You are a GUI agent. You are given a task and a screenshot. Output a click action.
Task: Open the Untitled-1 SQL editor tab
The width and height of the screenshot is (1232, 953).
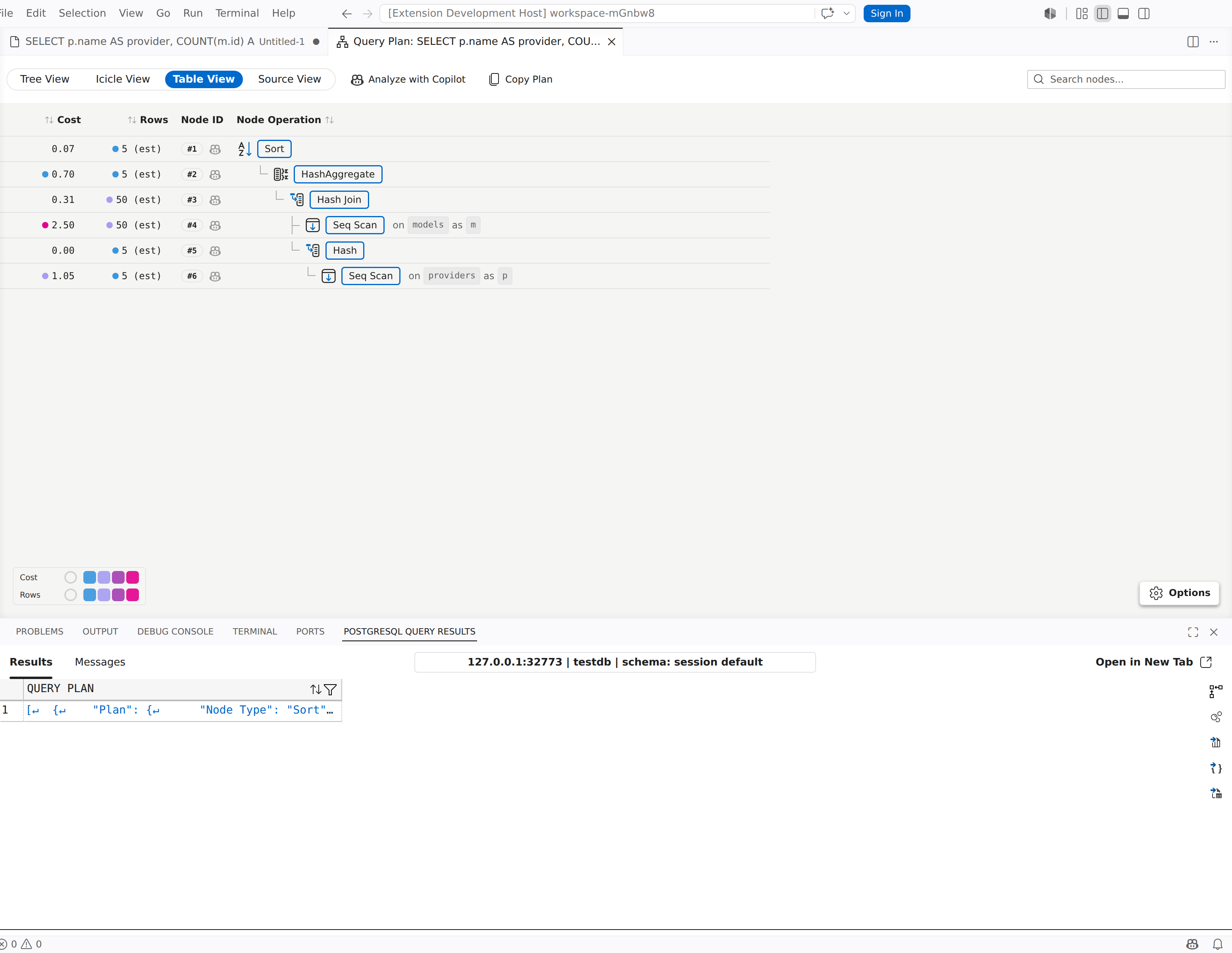164,42
